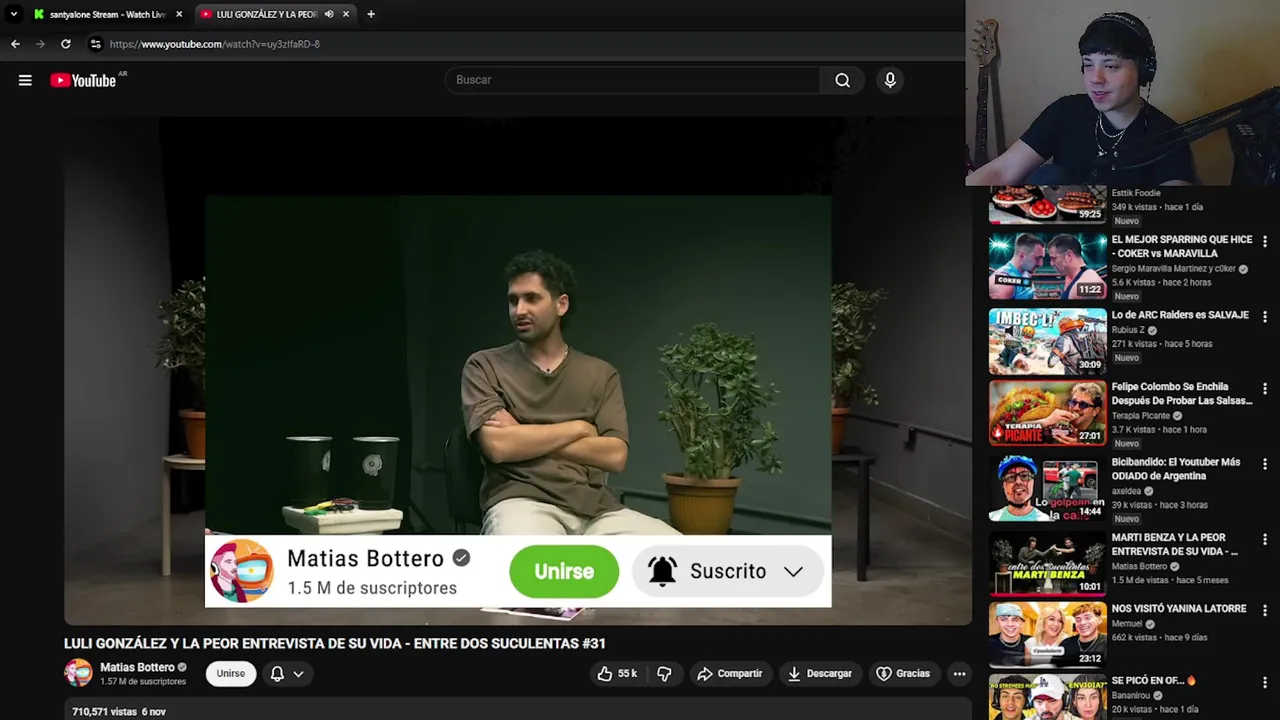Dislike the video with thumbs down
This screenshot has height=720, width=1280.
click(664, 674)
